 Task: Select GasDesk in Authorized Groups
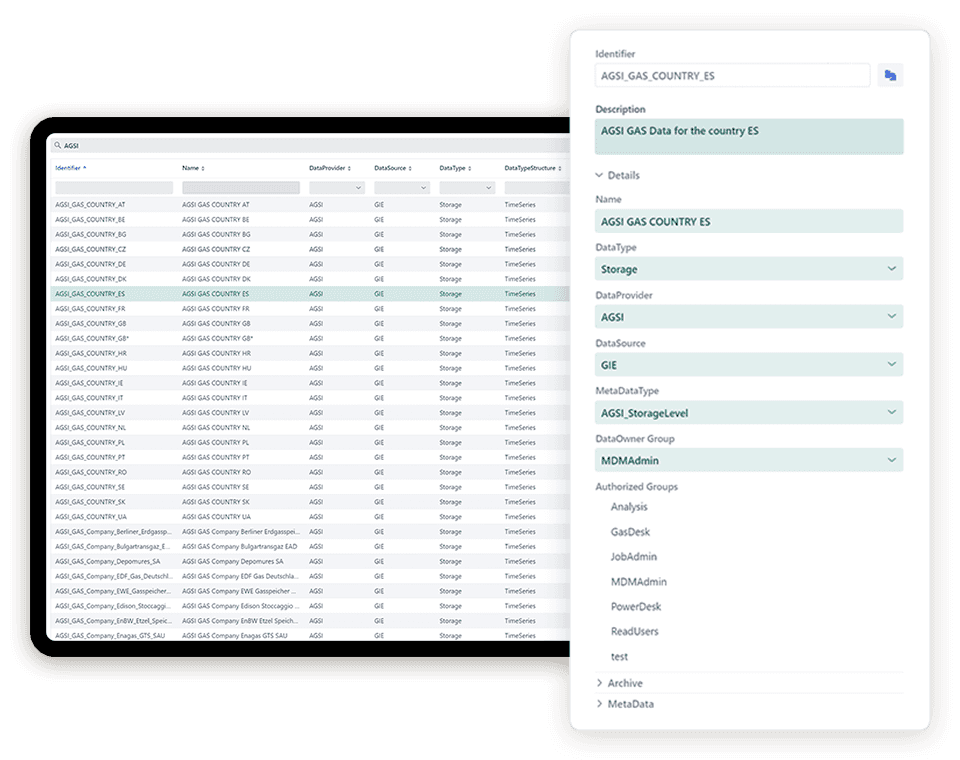pyautogui.click(x=630, y=532)
